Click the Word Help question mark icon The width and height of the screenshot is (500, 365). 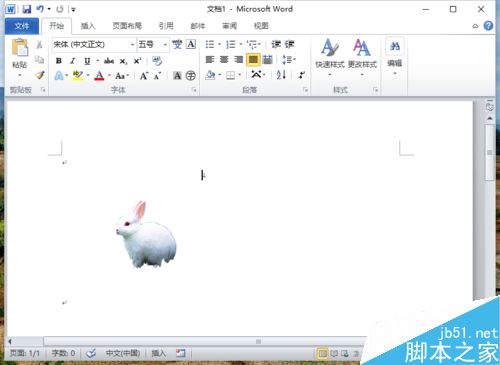point(488,26)
